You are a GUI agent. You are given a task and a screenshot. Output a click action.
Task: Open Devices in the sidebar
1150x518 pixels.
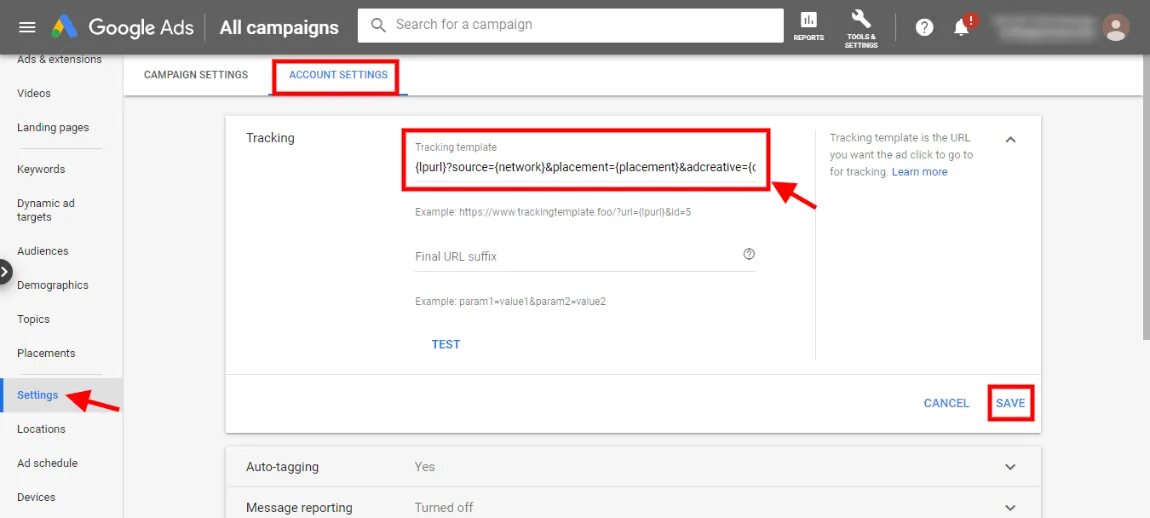tap(36, 497)
